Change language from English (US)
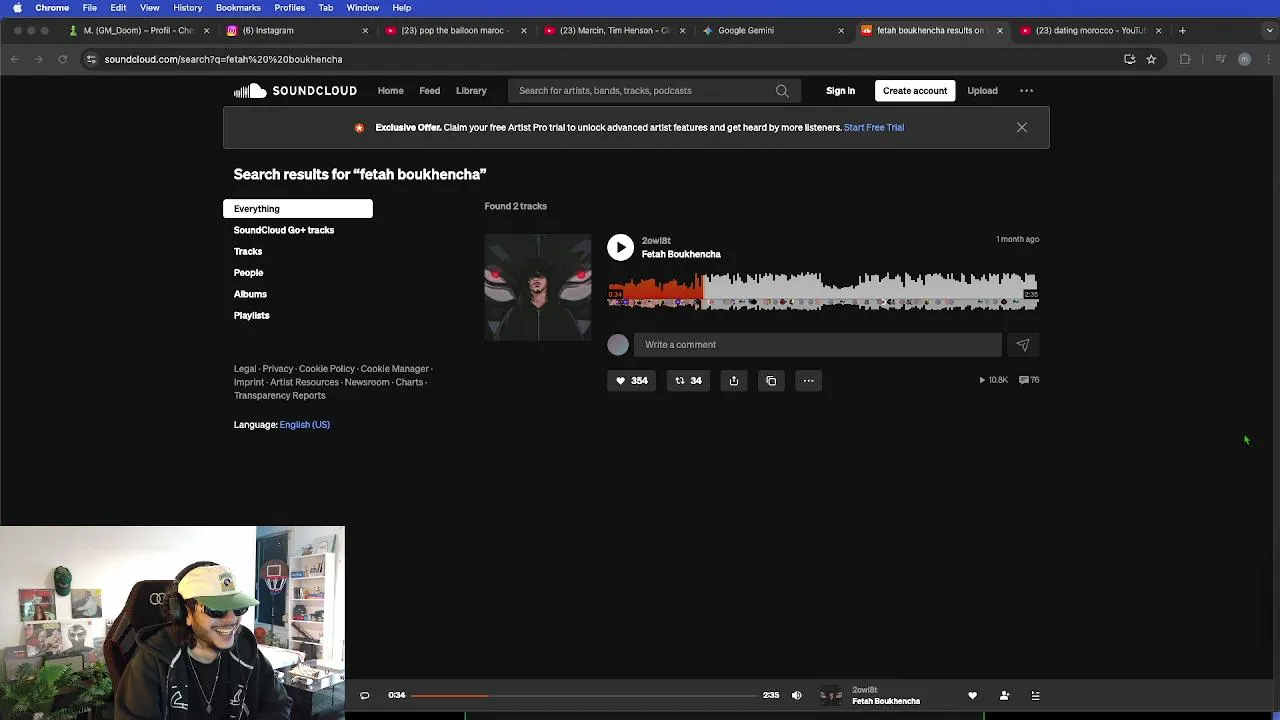1280x720 pixels. click(x=304, y=425)
